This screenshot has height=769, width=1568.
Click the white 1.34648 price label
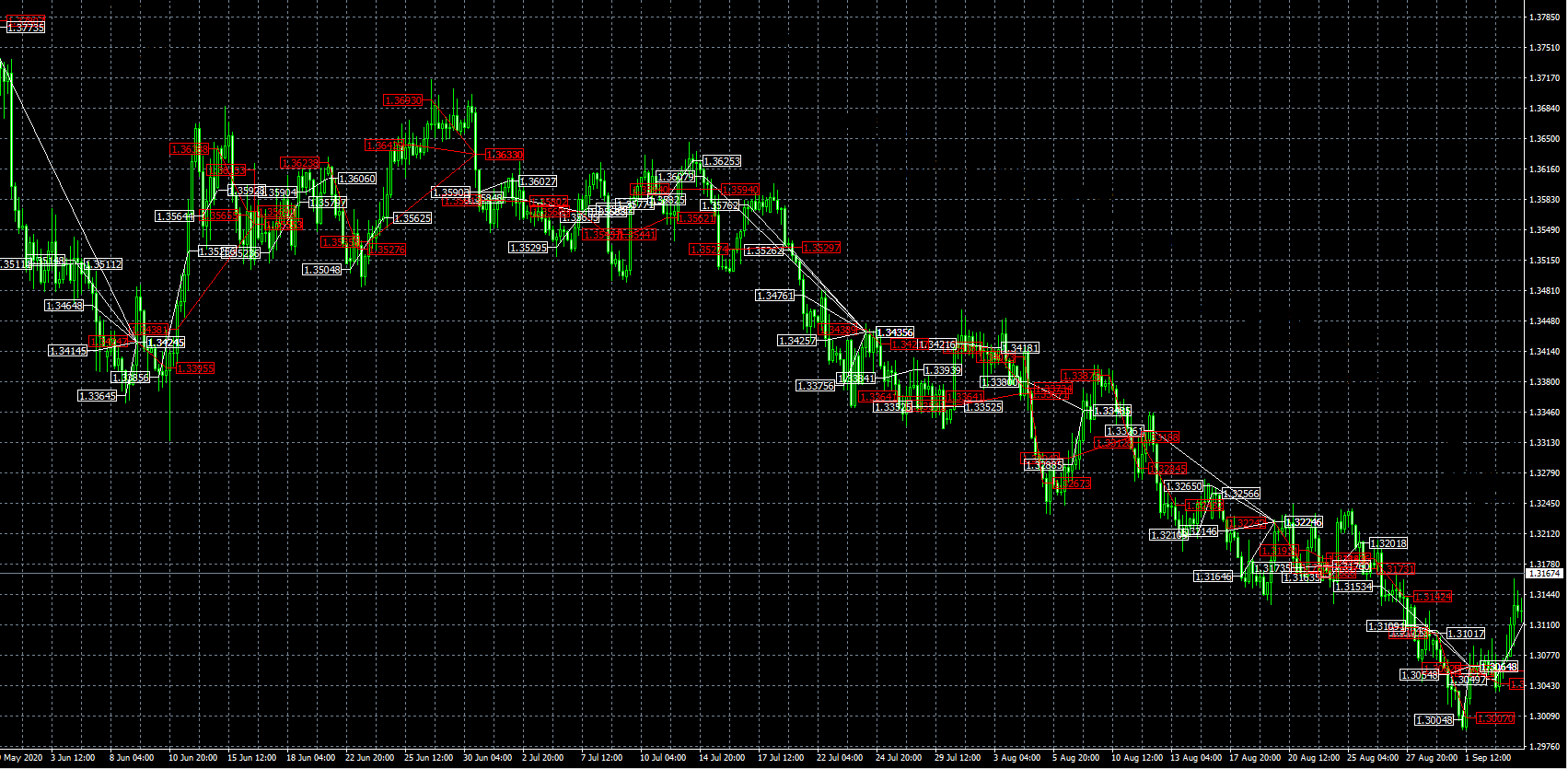64,305
